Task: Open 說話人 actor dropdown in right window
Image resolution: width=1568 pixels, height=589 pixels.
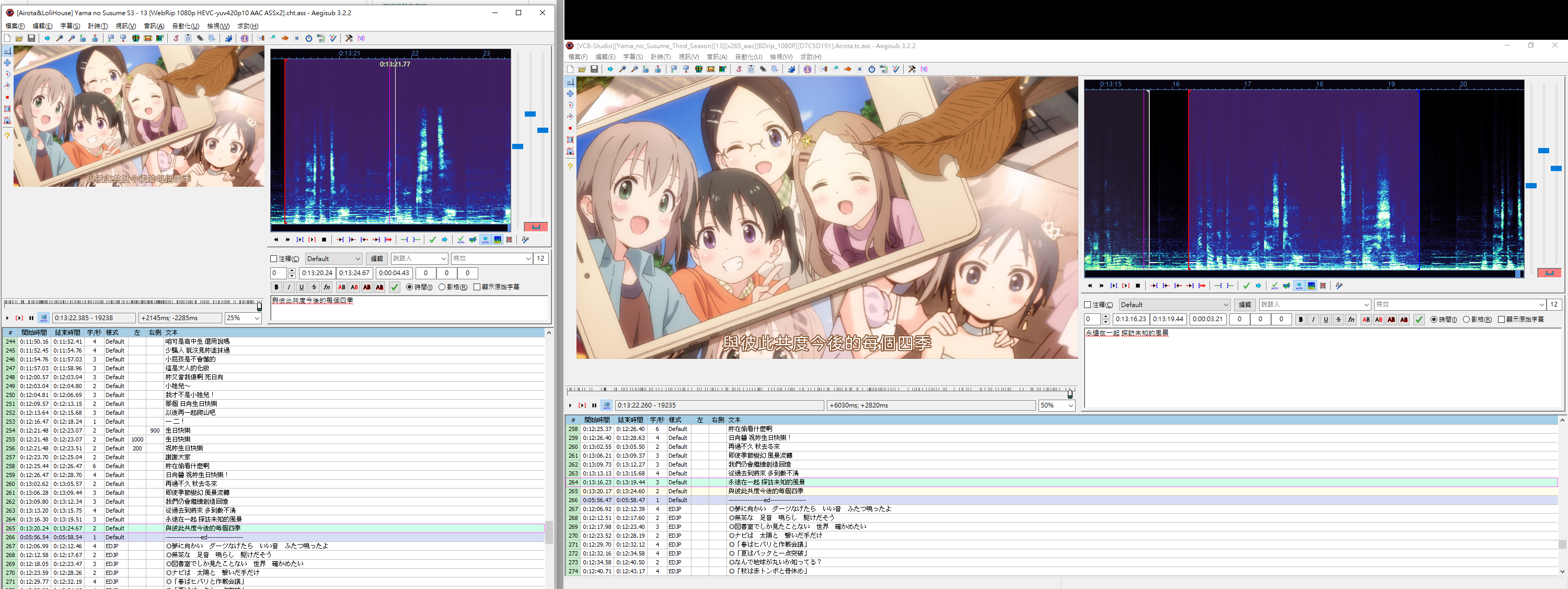Action: click(1315, 305)
